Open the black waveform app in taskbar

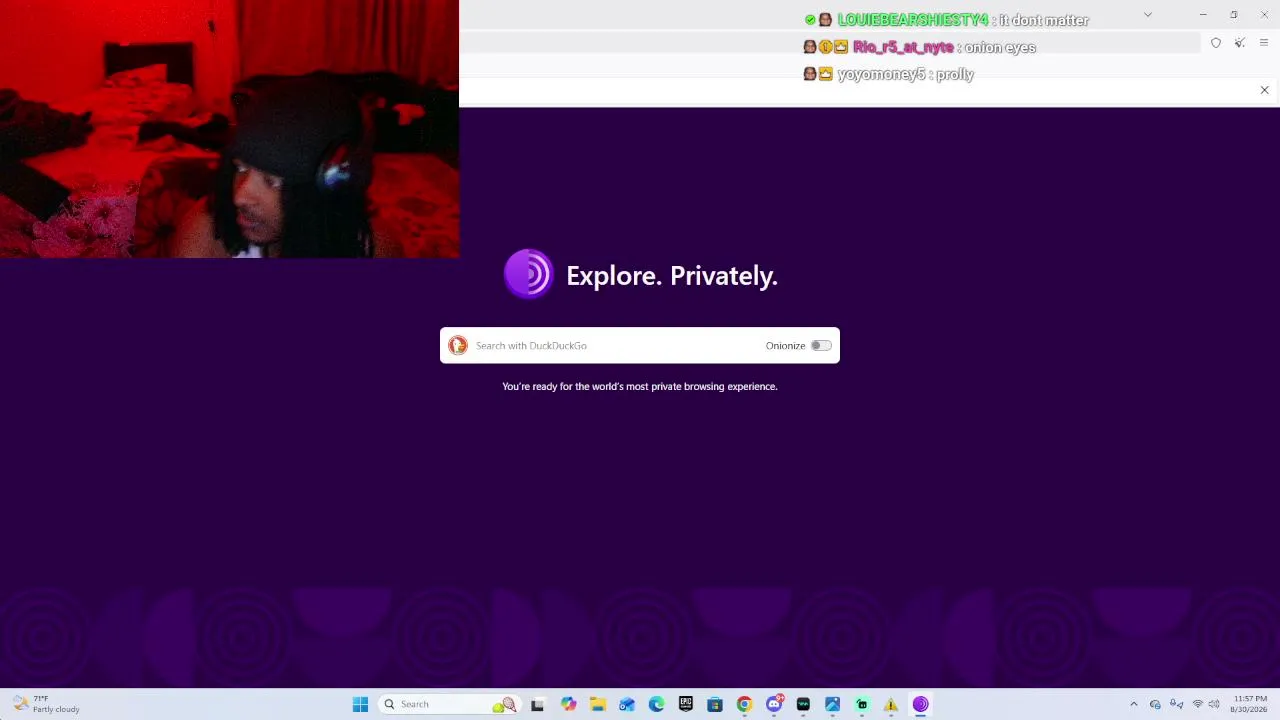(x=803, y=704)
